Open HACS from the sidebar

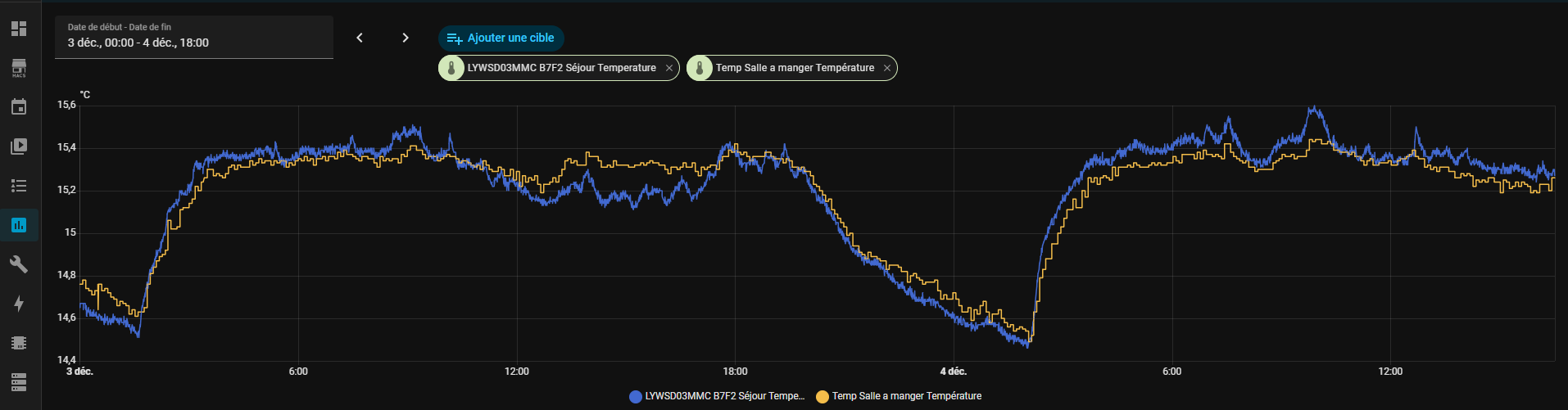19,68
